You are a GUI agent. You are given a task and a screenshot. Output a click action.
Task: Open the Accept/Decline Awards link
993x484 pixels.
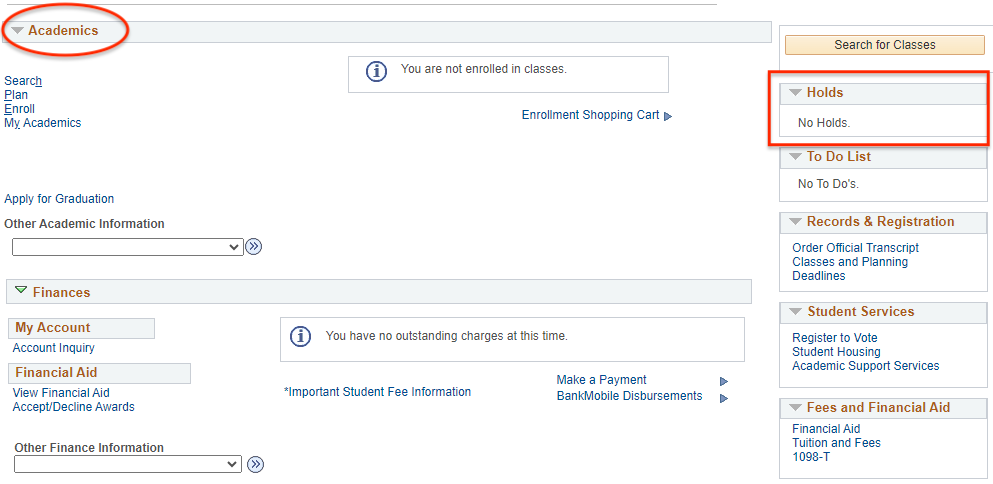click(74, 407)
